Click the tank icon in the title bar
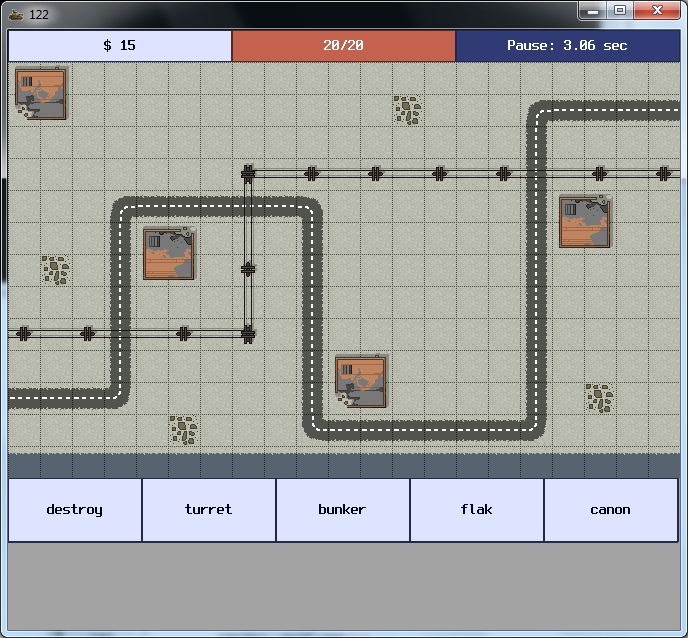The height and width of the screenshot is (638, 688). pos(16,14)
